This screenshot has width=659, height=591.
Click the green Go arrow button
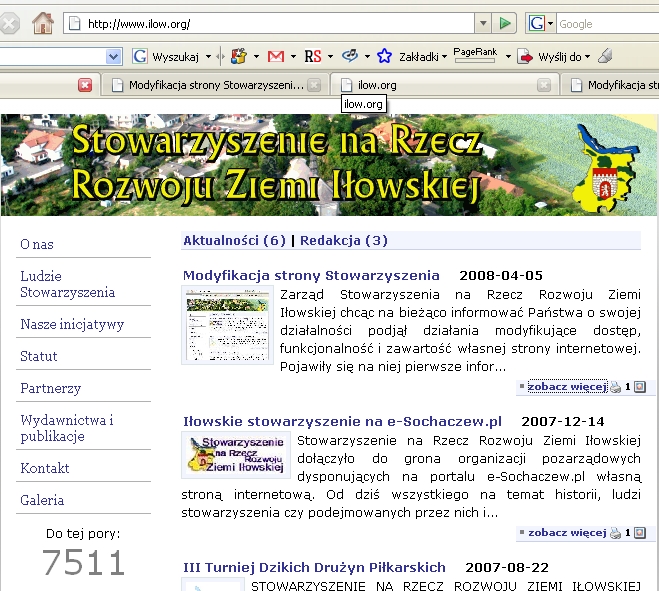[x=504, y=23]
